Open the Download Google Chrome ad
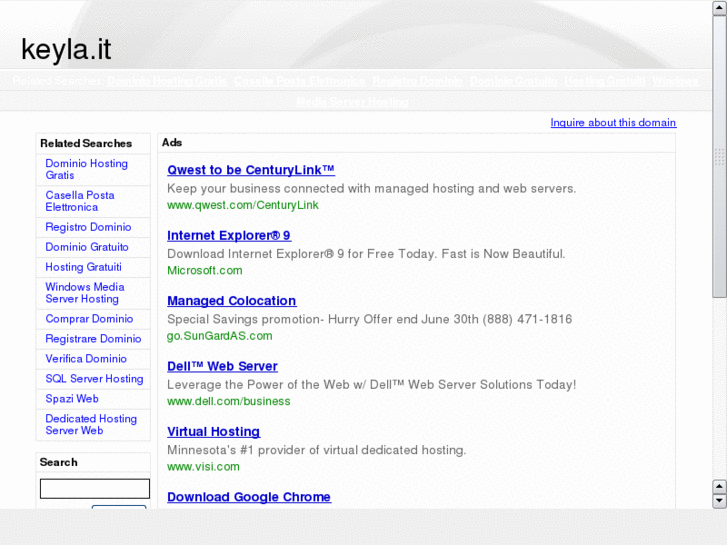The height and width of the screenshot is (545, 727). coord(249,497)
